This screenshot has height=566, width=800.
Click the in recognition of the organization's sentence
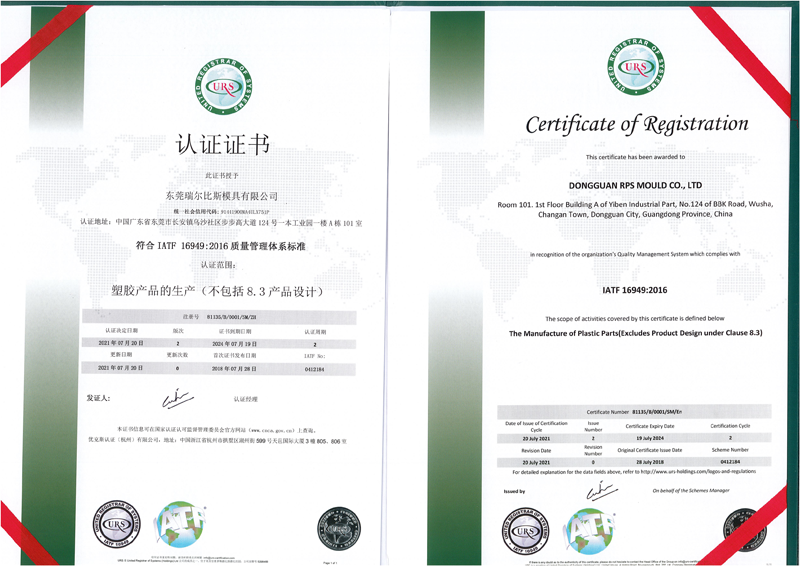635,254
